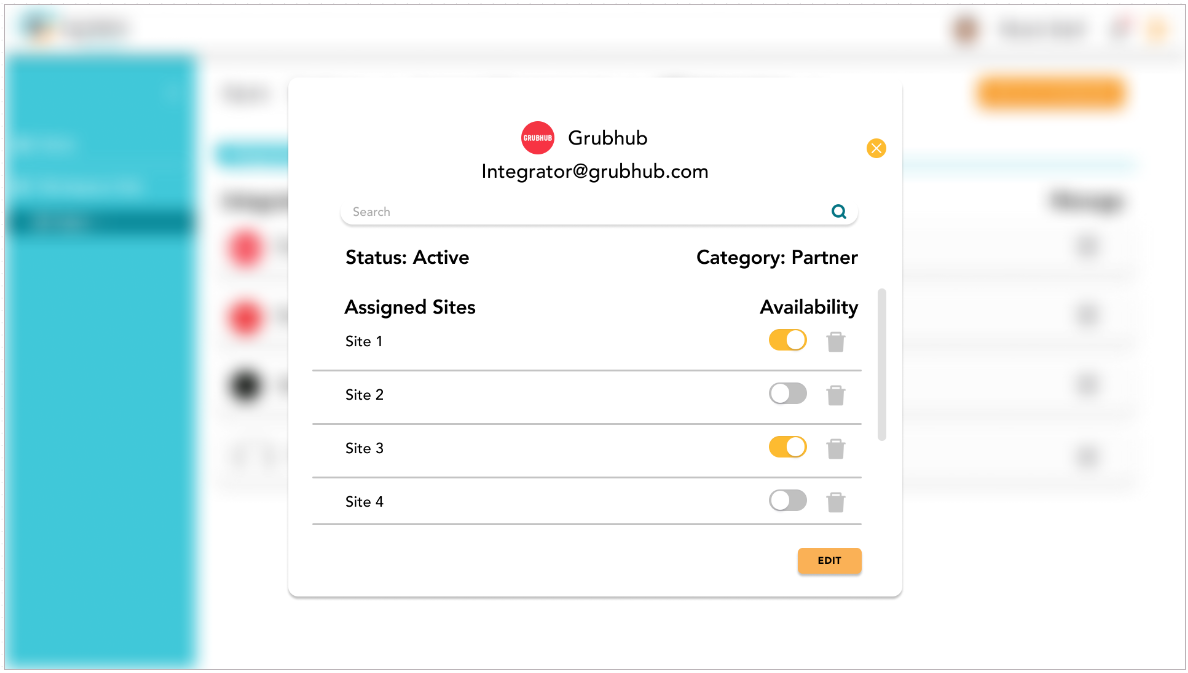Close the Grubhub details dialog
Screen dimensions: 1188x673
pyautogui.click(x=876, y=149)
